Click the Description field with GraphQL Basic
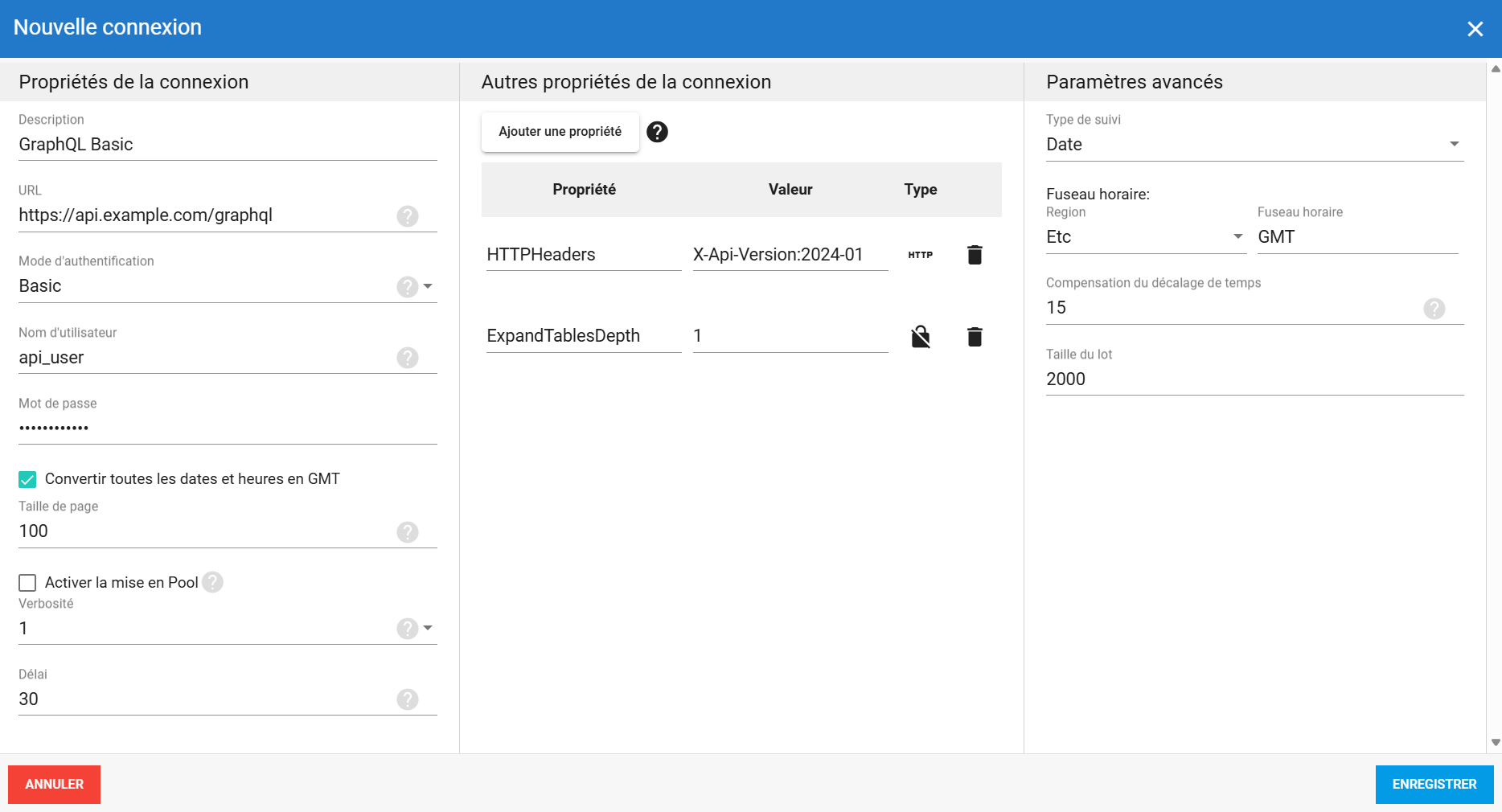Viewport: 1502px width, 812px height. [x=228, y=145]
